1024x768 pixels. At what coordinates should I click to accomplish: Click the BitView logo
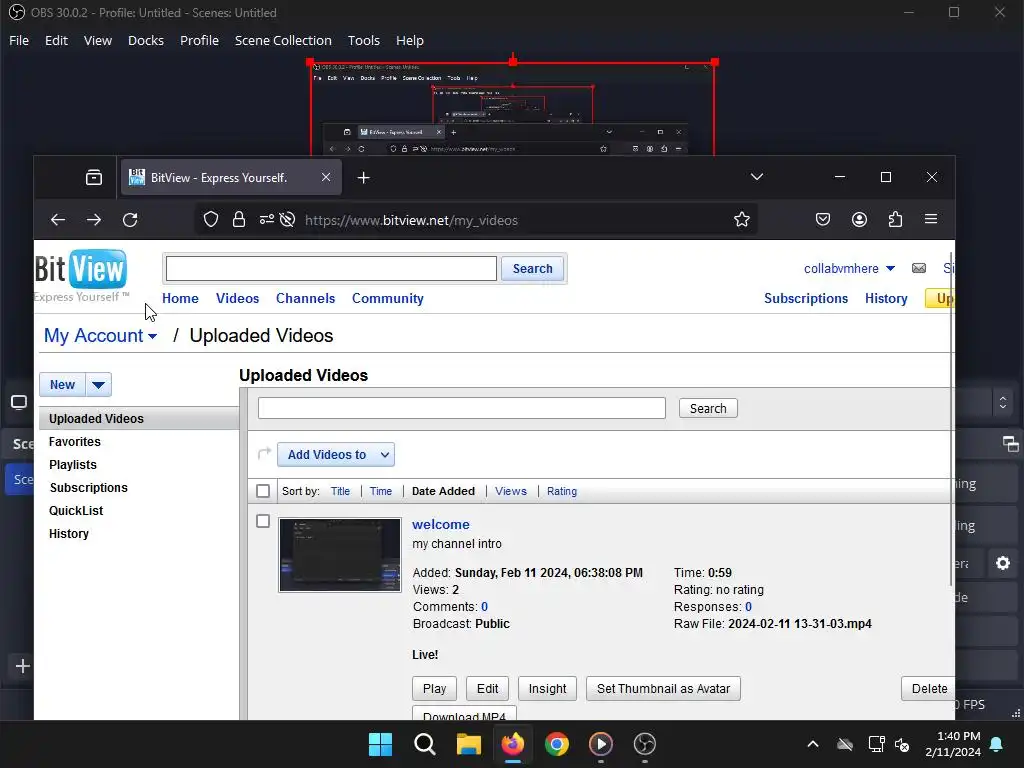tap(81, 276)
